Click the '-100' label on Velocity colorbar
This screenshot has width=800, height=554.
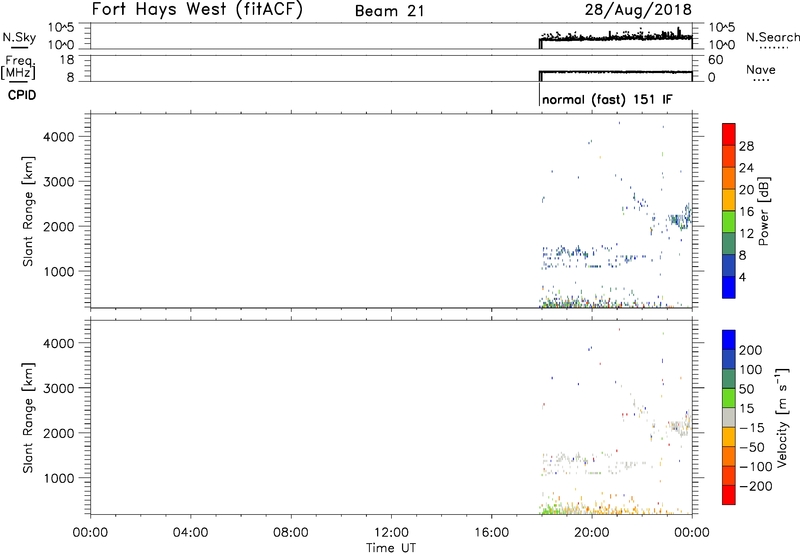755,467
